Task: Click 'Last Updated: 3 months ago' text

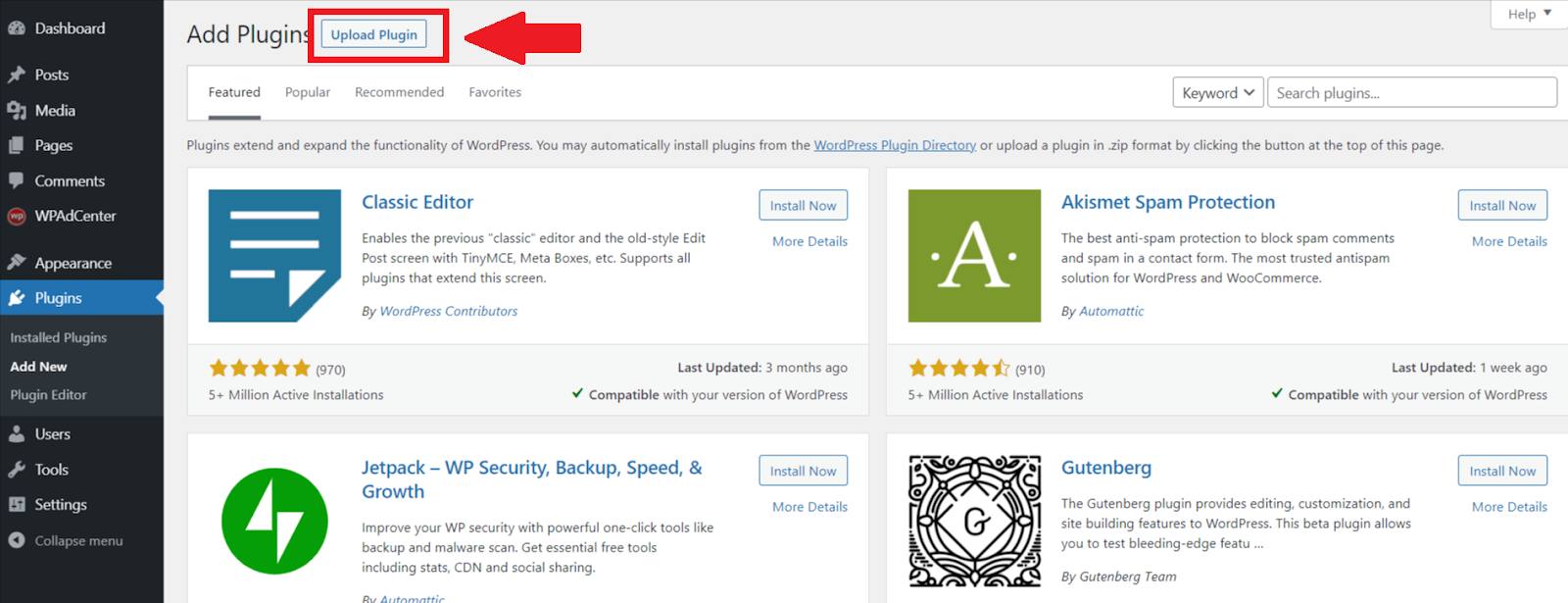Action: pyautogui.click(x=762, y=368)
